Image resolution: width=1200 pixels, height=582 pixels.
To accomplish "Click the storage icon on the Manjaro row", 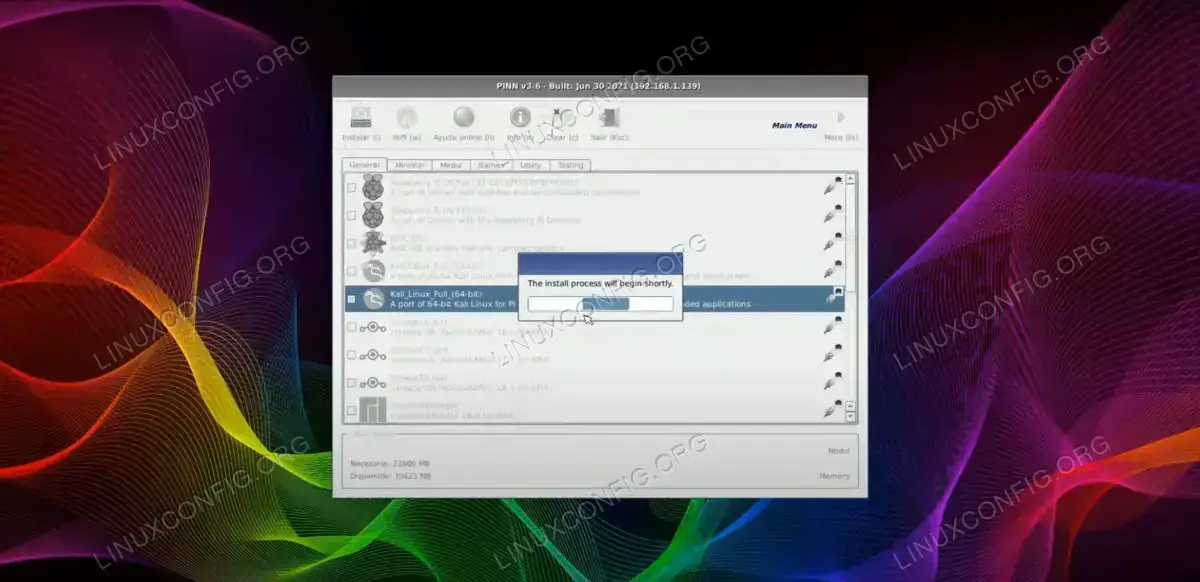I will pos(832,408).
